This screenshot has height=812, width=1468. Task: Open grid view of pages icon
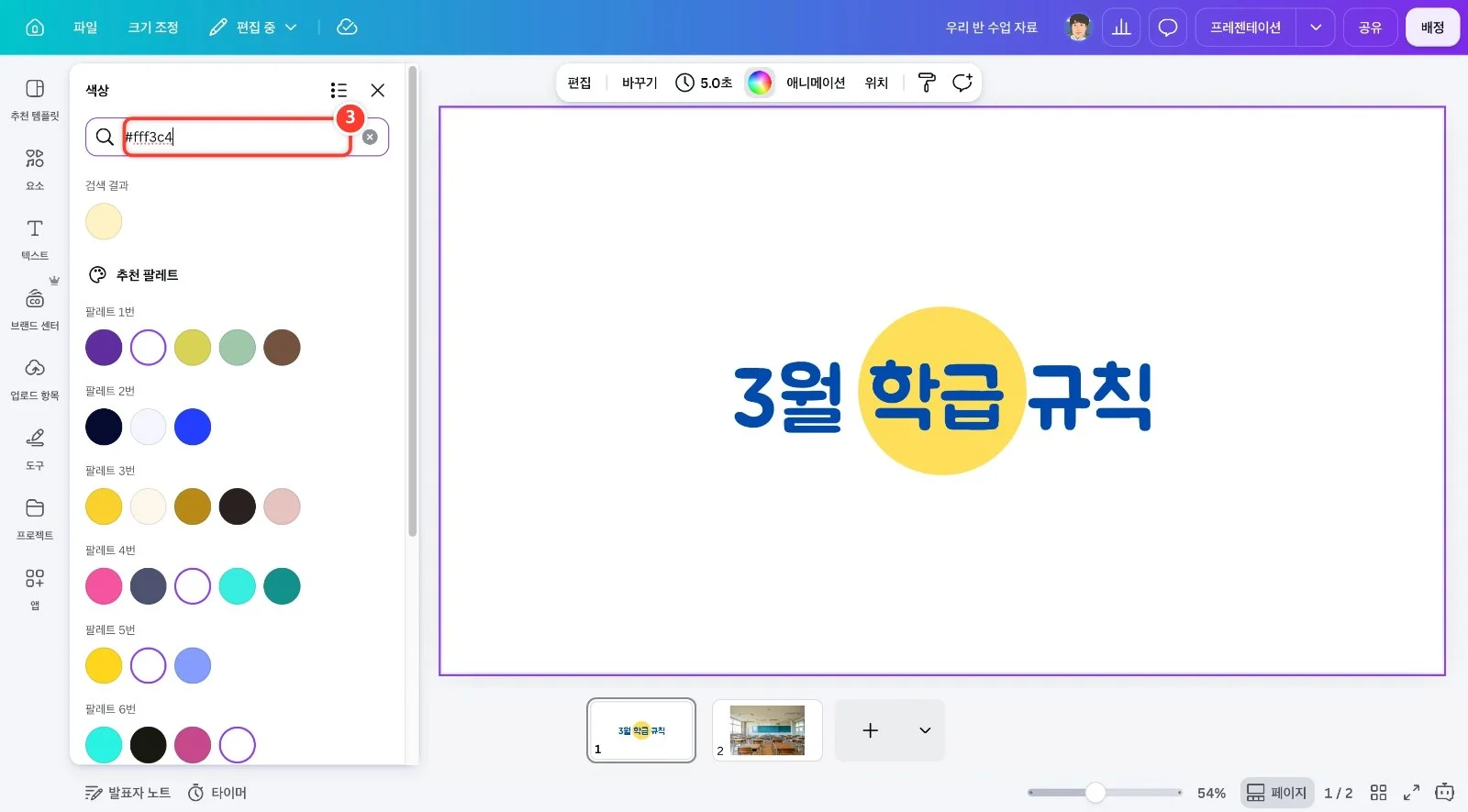pyautogui.click(x=1378, y=793)
